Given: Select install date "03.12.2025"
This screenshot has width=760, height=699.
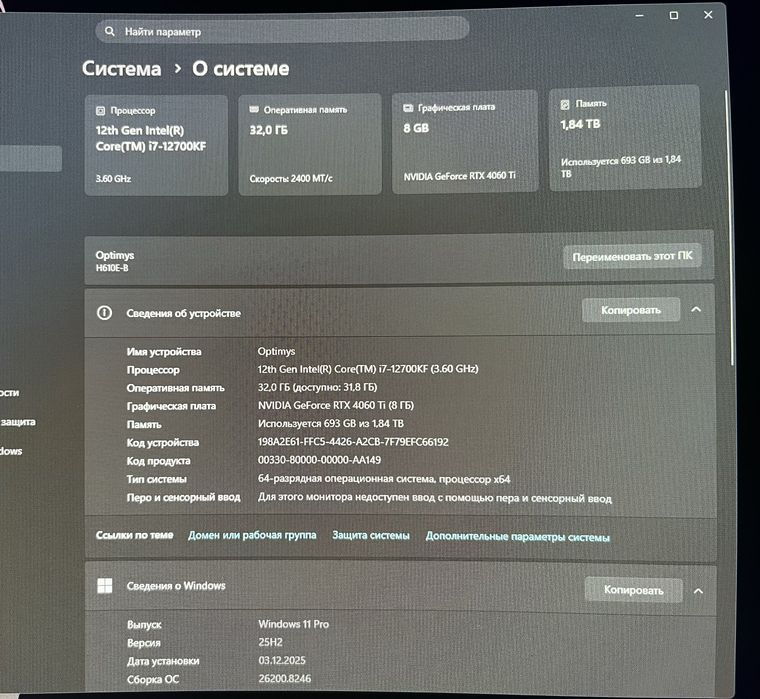Looking at the screenshot, I should tap(282, 660).
